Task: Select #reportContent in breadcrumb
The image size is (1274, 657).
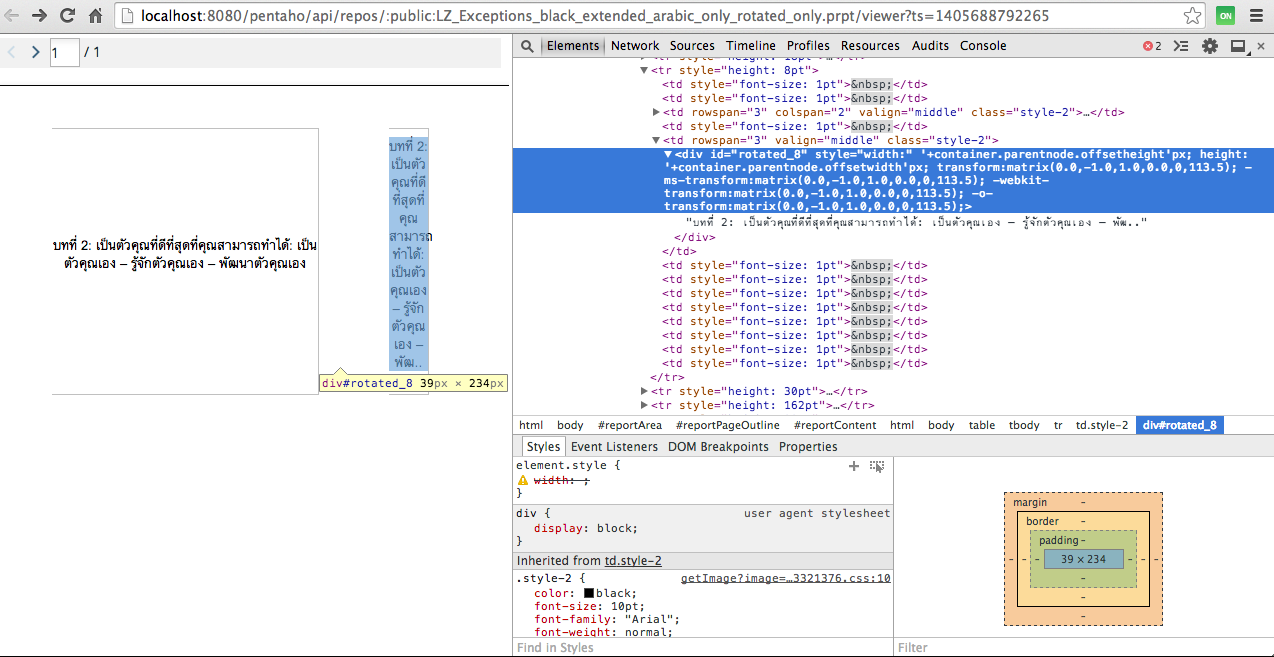Action: (x=835, y=425)
